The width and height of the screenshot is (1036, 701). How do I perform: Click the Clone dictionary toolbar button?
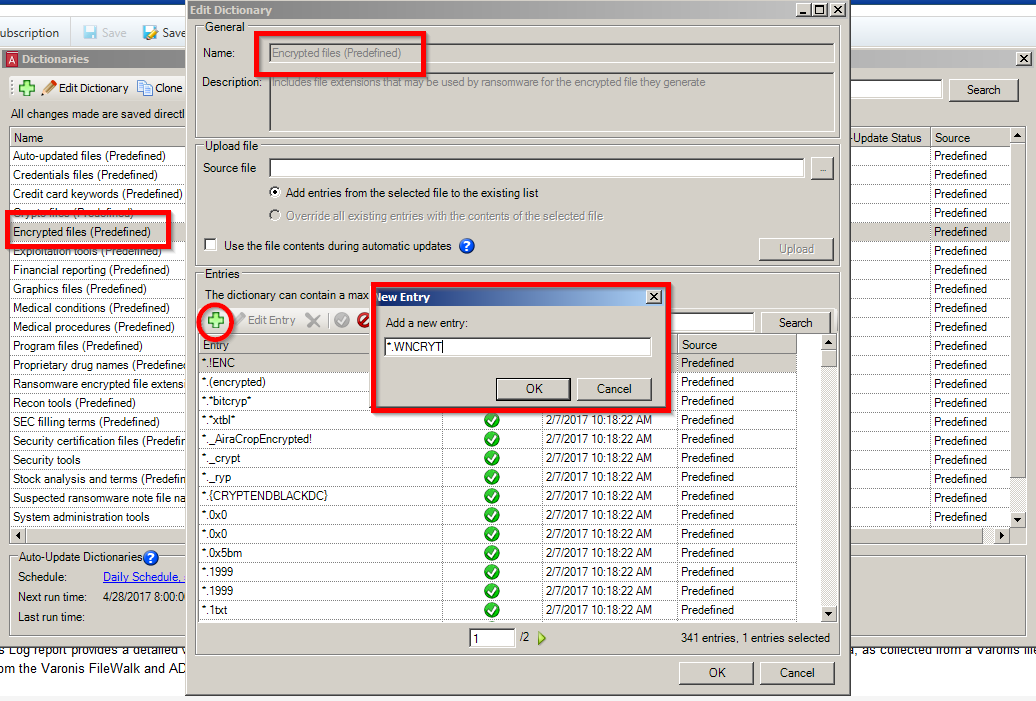pos(160,88)
